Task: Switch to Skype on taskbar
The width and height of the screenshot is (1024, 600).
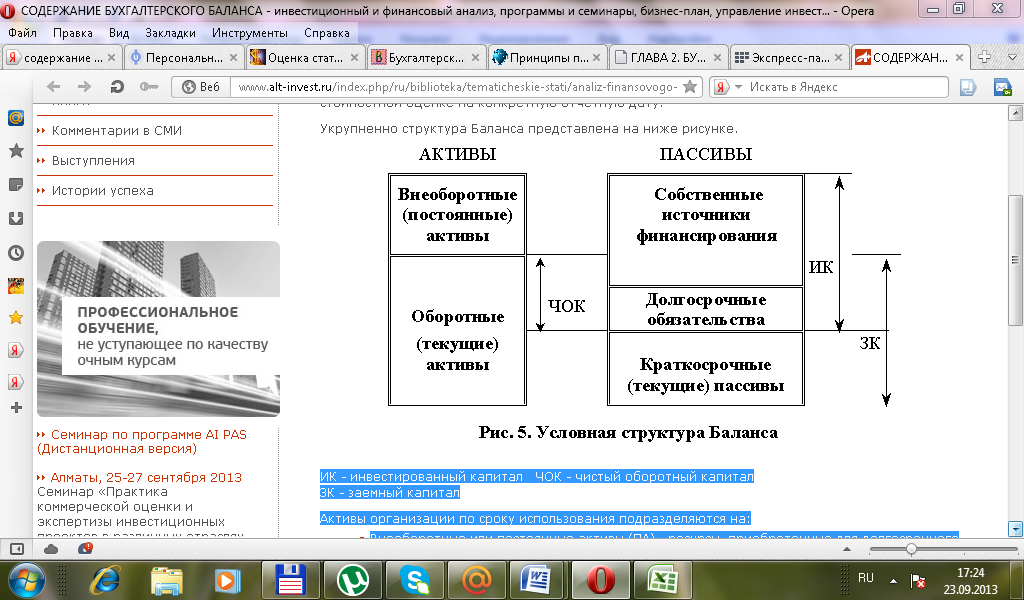Action: click(x=415, y=580)
